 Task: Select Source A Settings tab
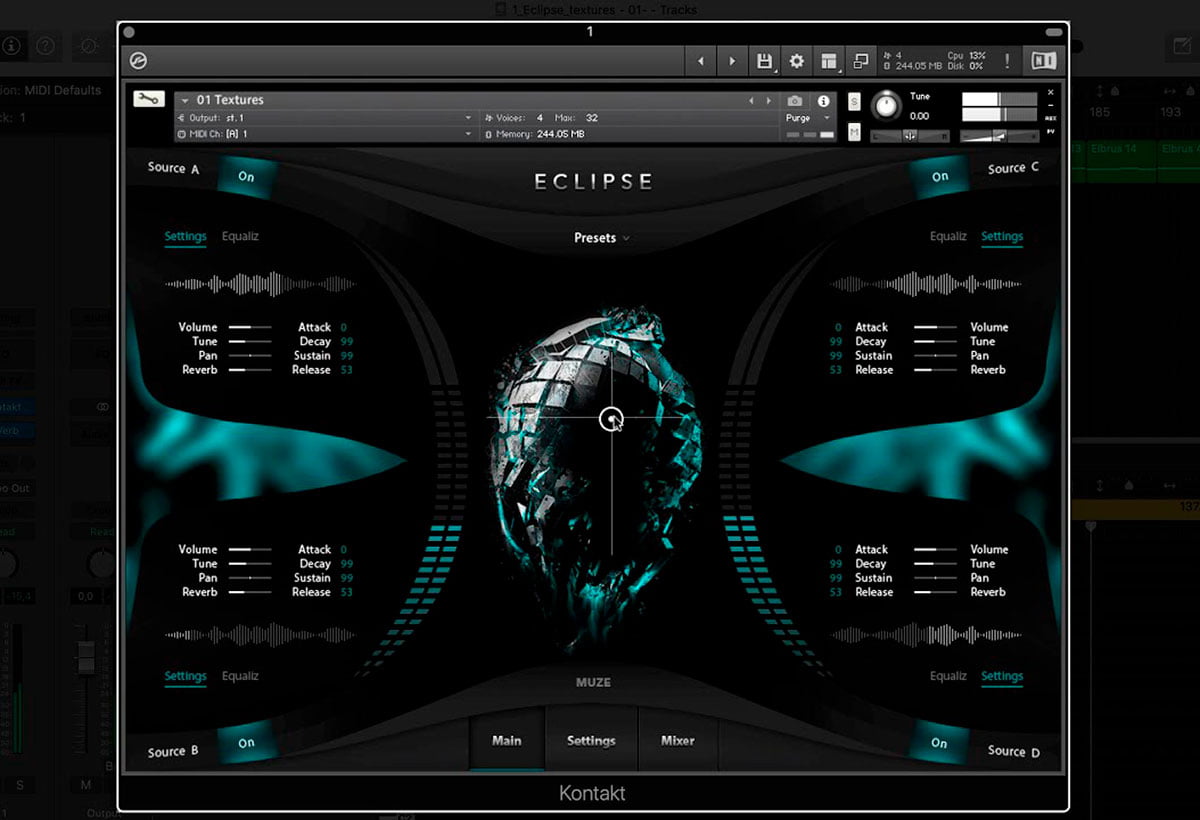(185, 237)
